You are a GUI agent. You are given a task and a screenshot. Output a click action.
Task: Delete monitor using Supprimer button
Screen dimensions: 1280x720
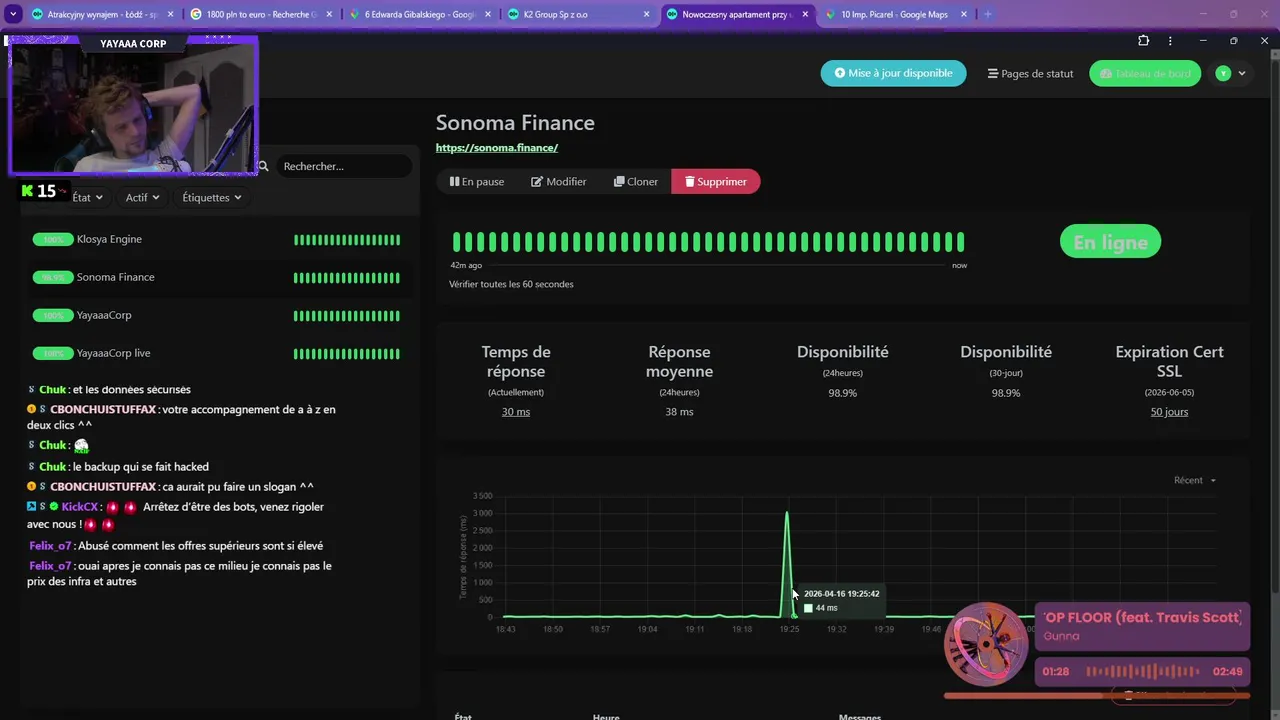click(715, 182)
